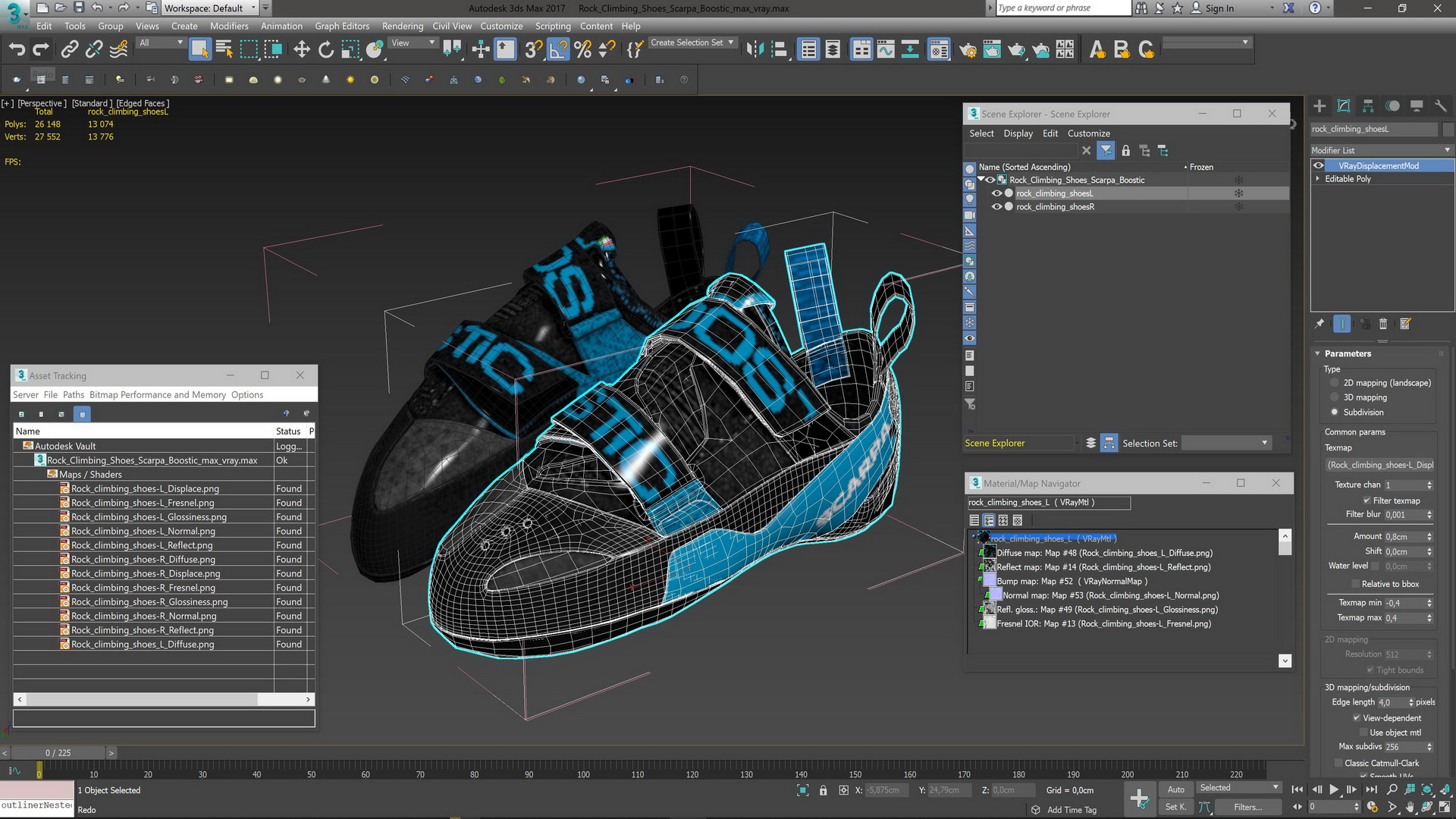This screenshot has width=1456, height=819.
Task: Activate the Select and Rotate tool
Action: (x=326, y=50)
